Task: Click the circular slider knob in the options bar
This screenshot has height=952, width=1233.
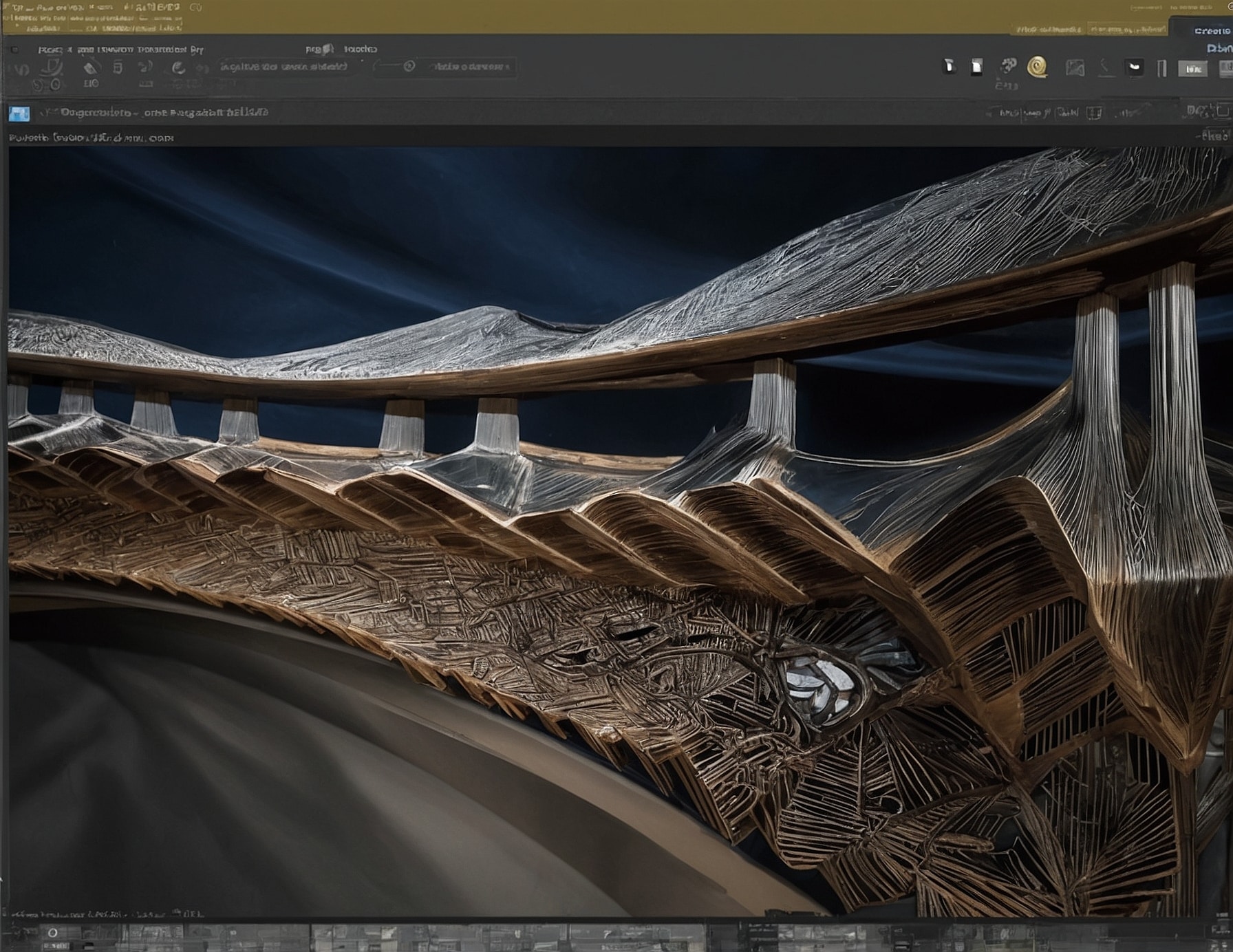Action: coord(409,67)
